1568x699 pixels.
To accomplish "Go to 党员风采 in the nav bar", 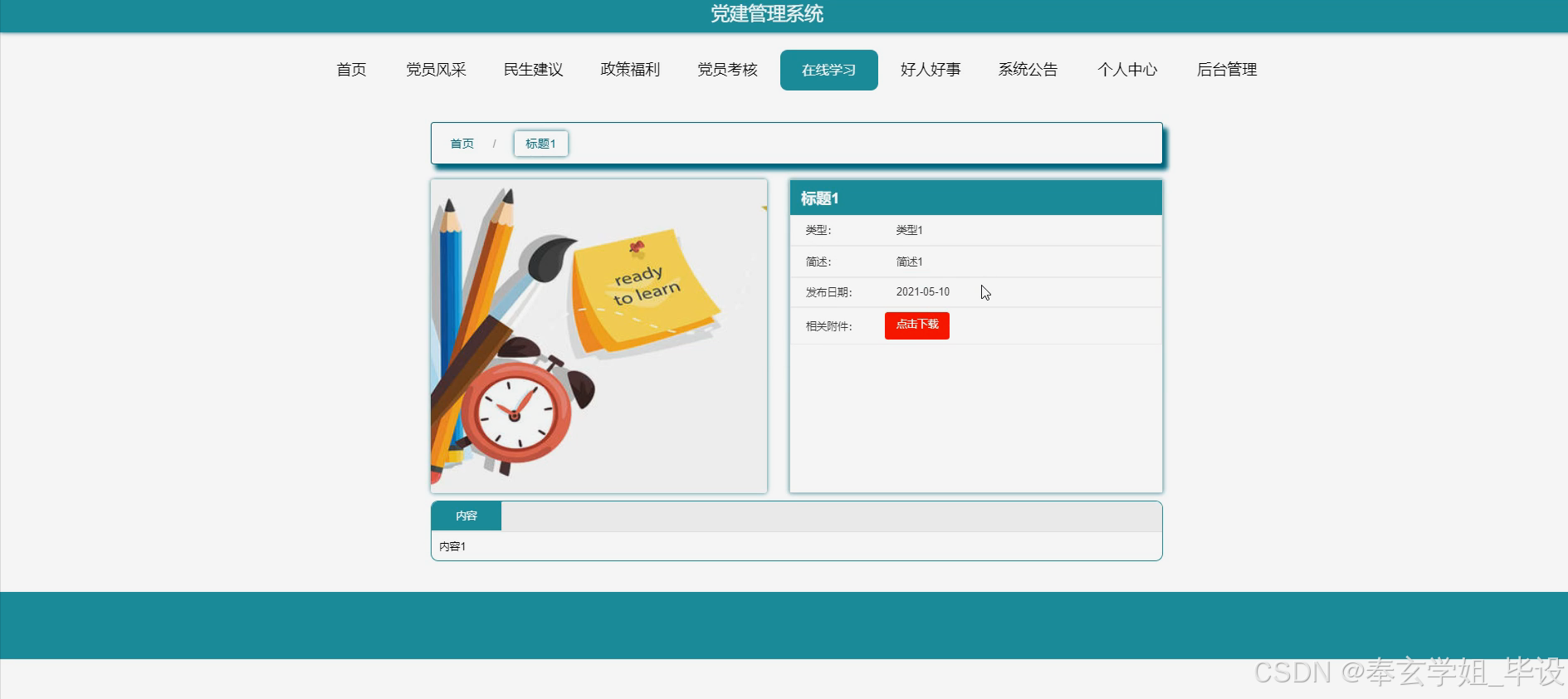I will point(436,70).
